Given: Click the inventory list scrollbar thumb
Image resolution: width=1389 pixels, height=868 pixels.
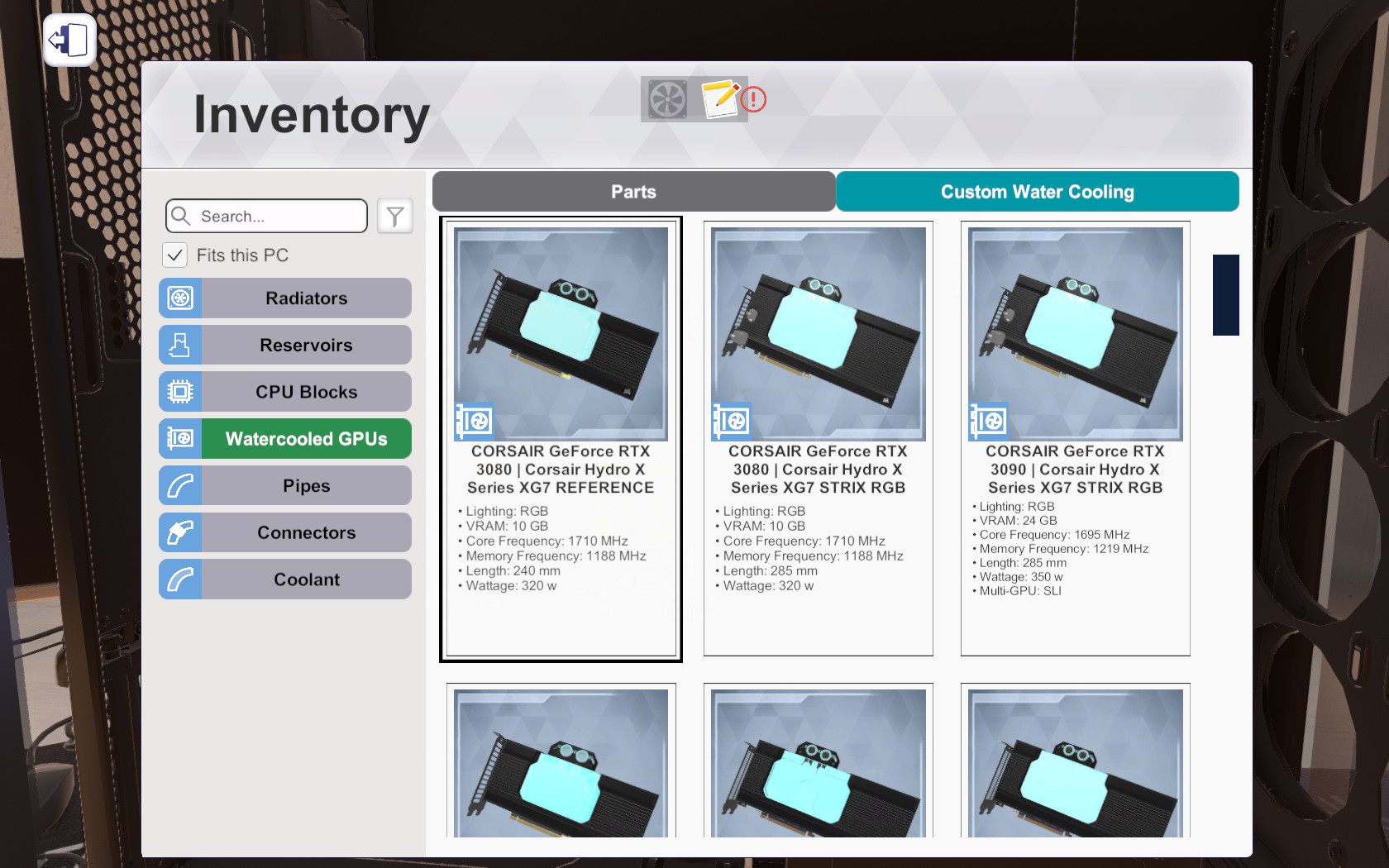Looking at the screenshot, I should (x=1226, y=295).
